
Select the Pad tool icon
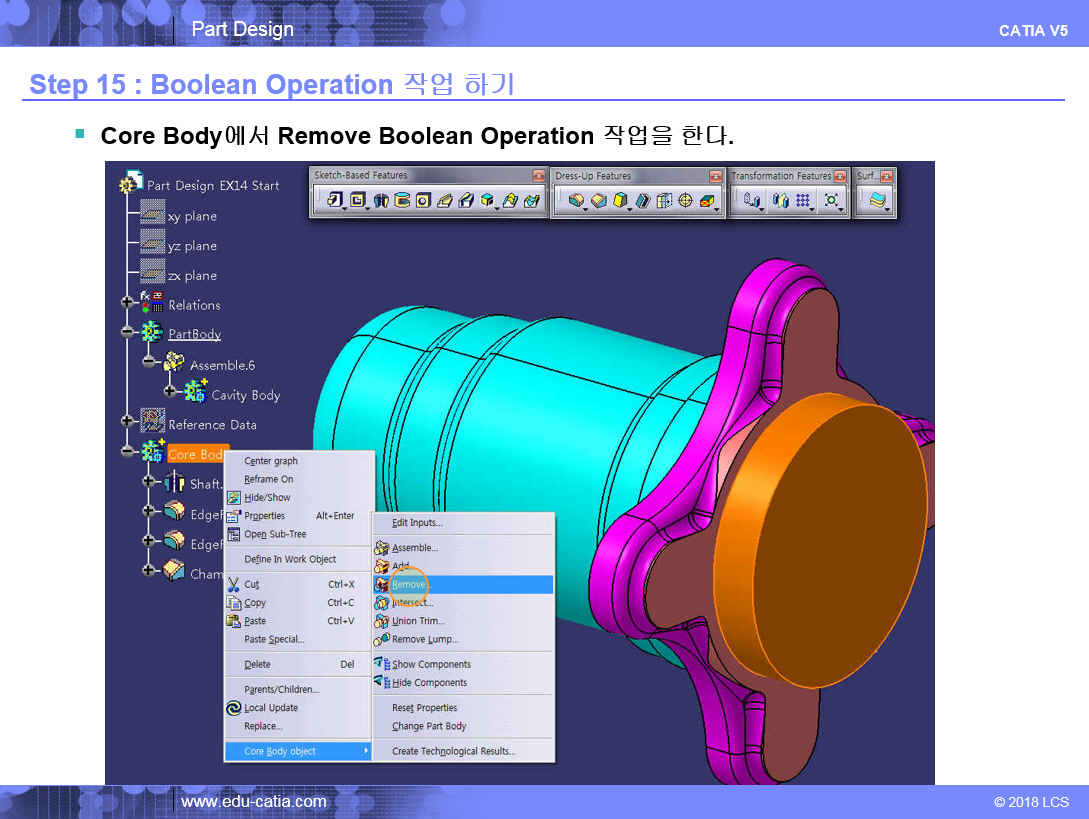336,201
